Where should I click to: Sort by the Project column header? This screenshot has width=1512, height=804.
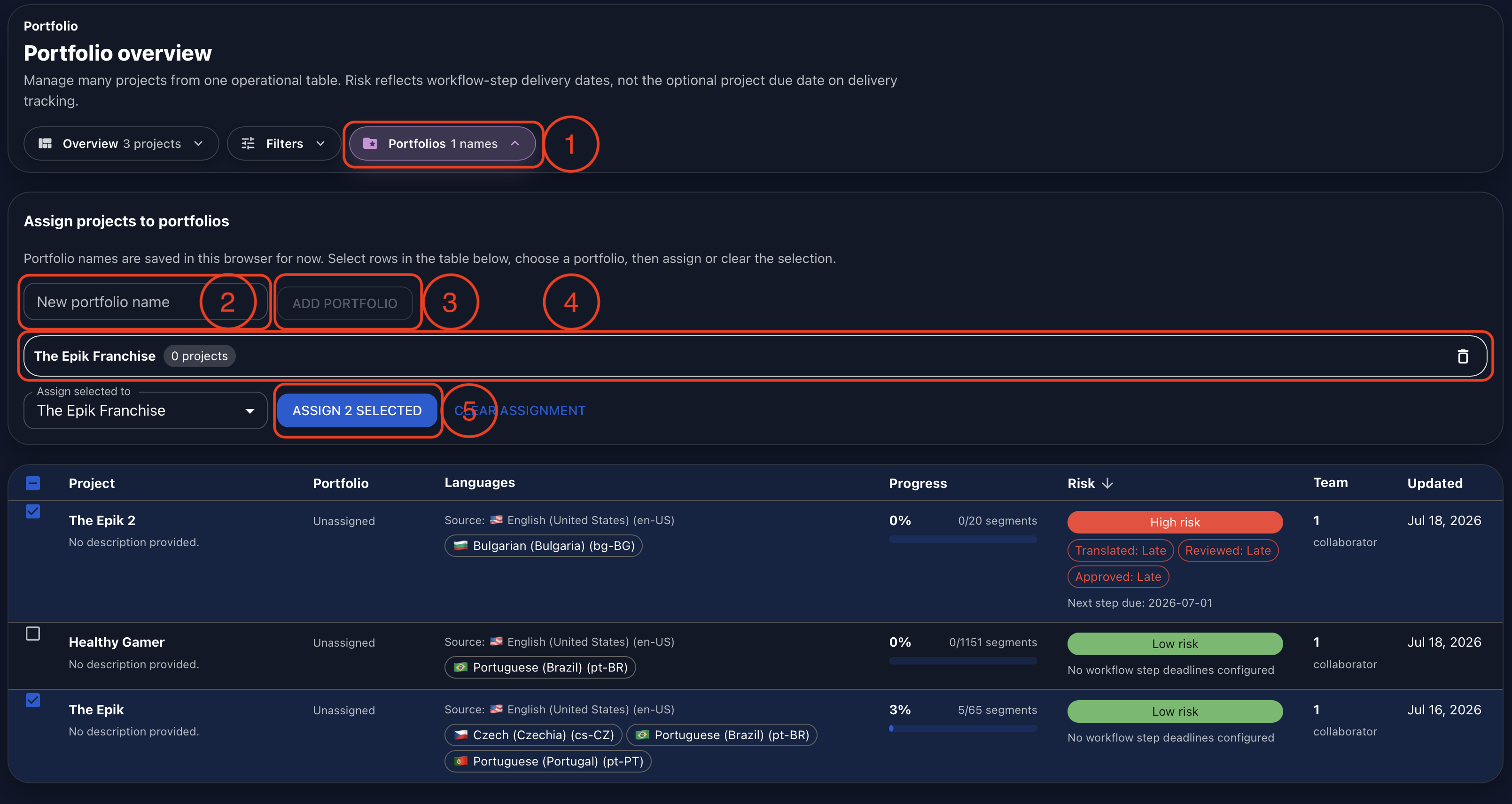92,484
